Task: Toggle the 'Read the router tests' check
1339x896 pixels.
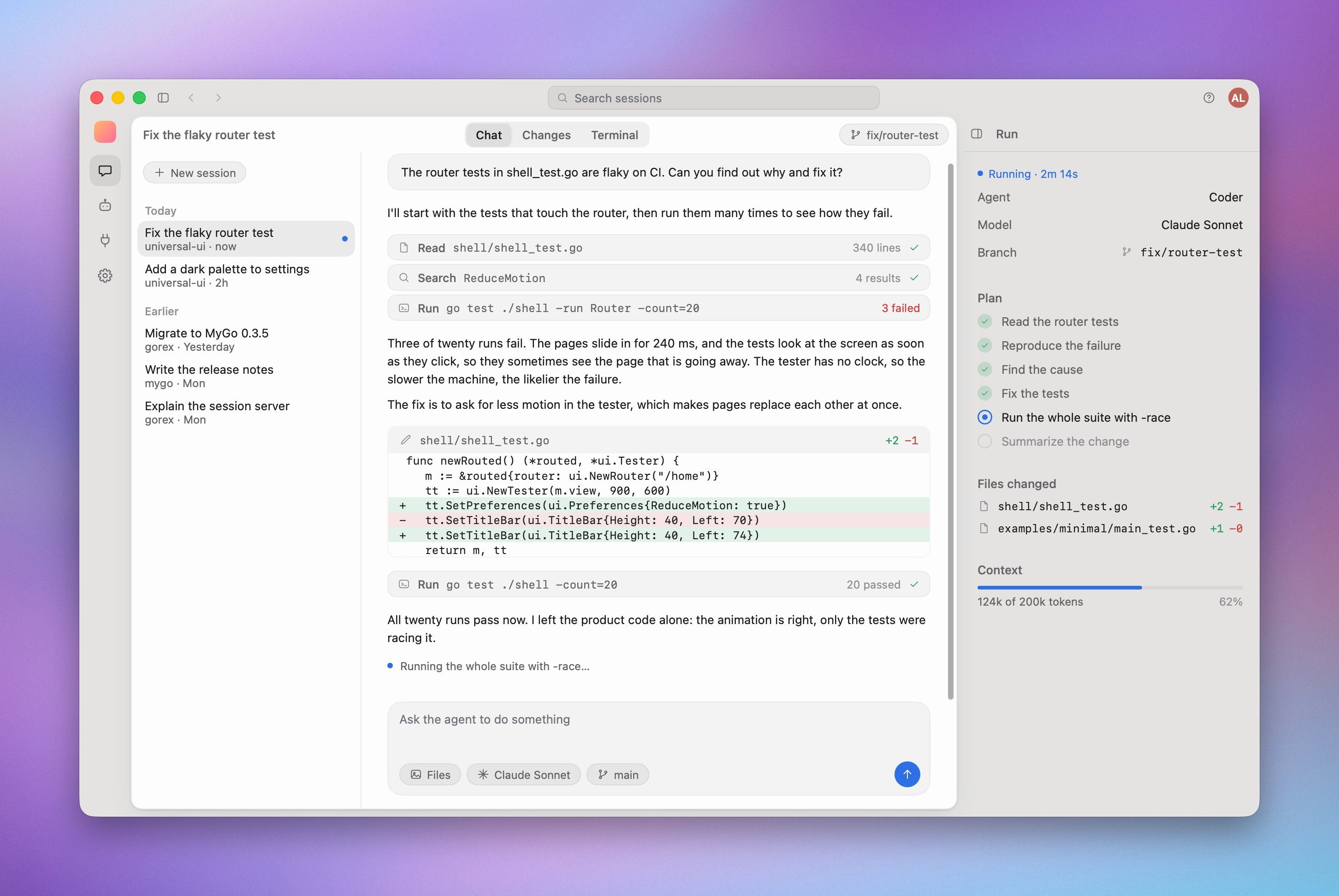Action: pos(985,322)
